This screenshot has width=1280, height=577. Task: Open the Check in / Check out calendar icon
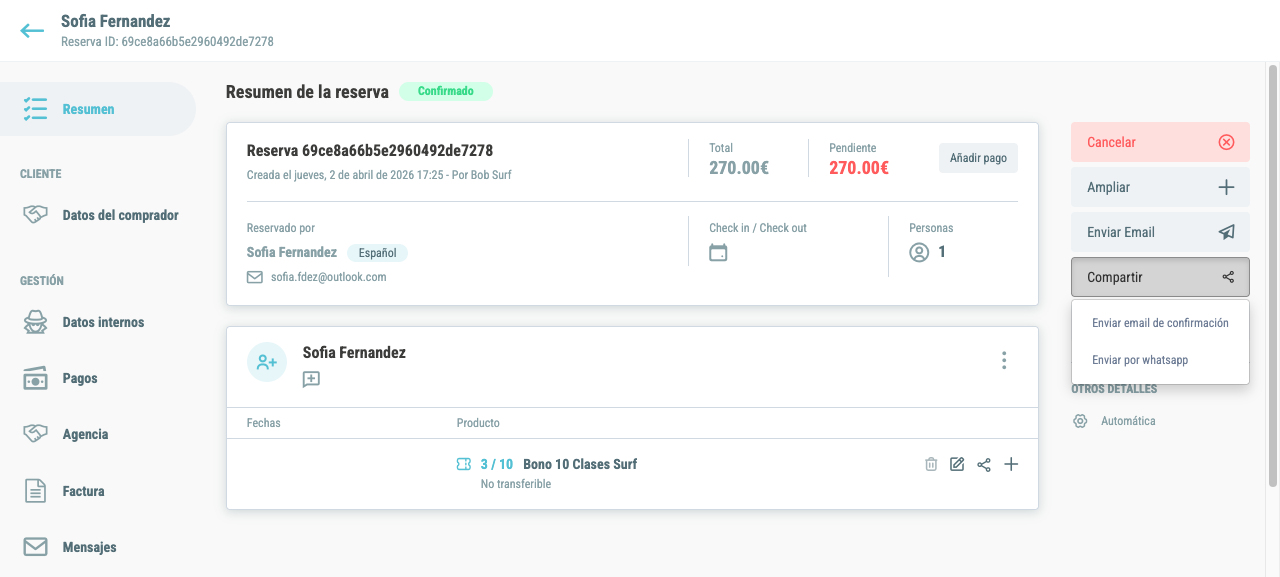tap(718, 253)
